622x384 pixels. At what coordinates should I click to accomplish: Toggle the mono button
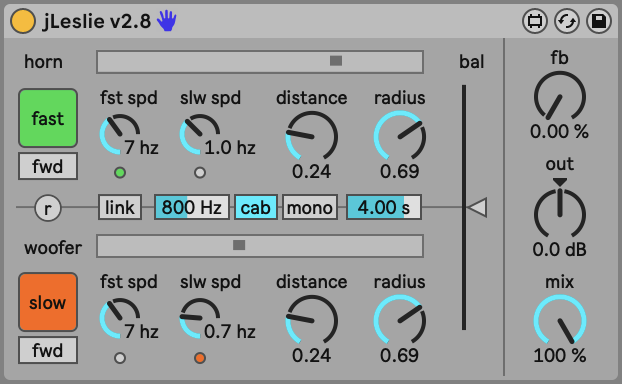coord(310,207)
